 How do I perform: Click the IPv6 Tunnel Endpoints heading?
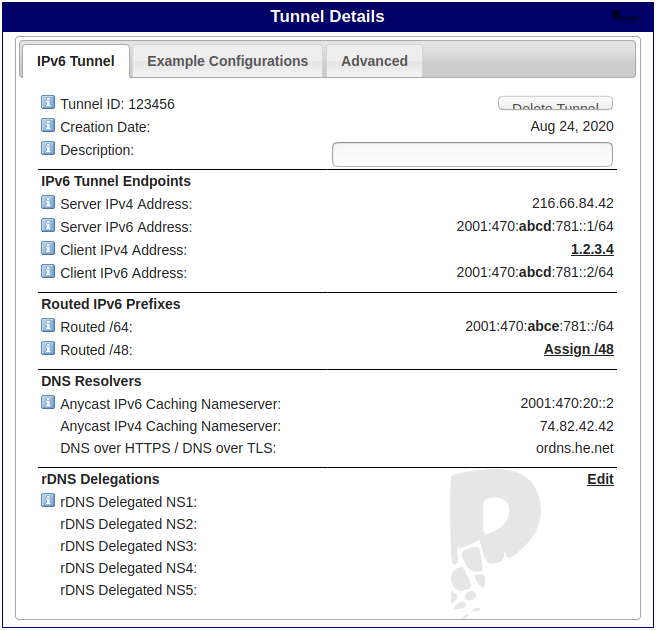(x=116, y=181)
